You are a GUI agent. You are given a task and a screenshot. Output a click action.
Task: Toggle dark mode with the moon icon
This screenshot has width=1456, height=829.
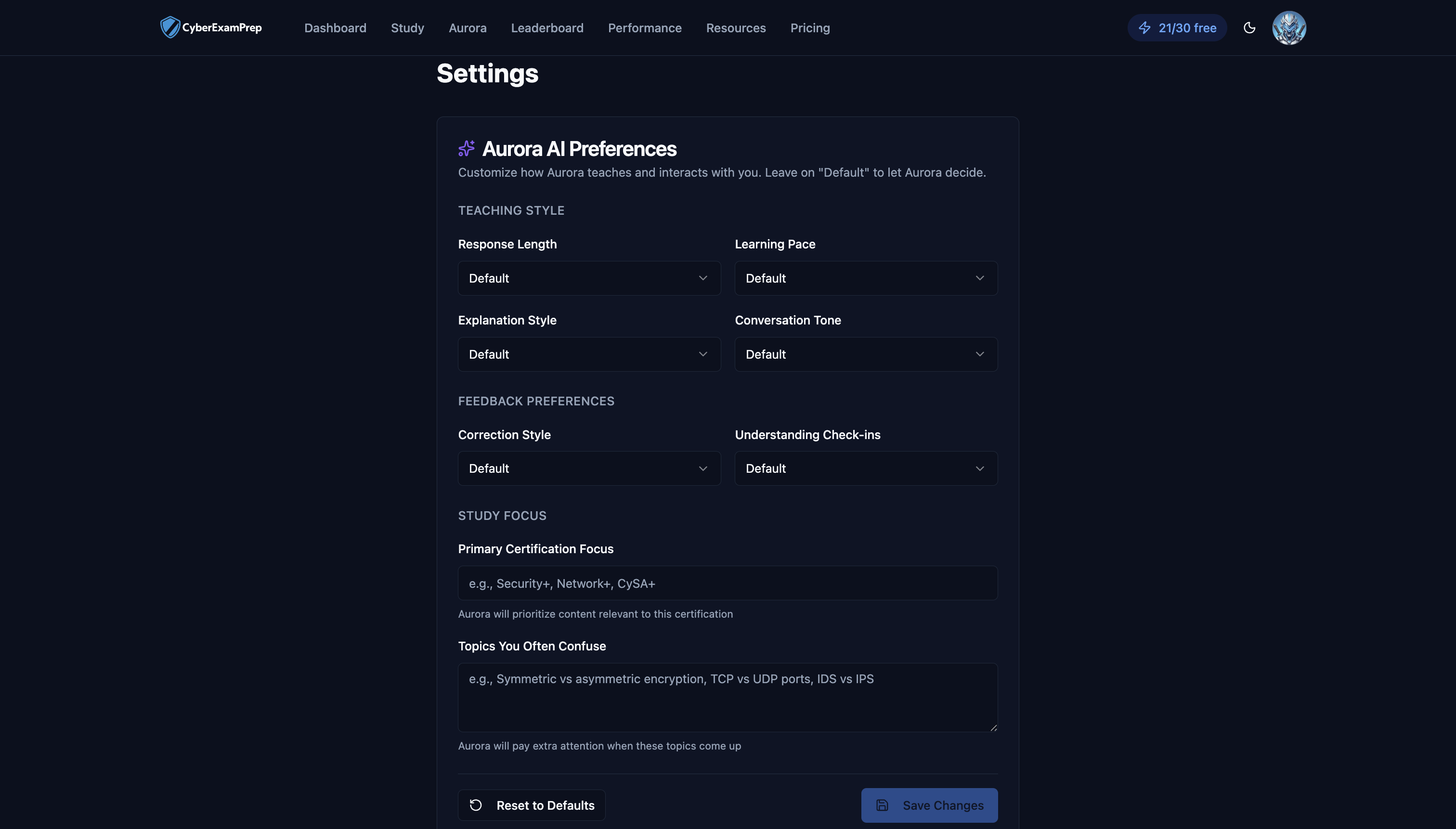pyautogui.click(x=1249, y=27)
